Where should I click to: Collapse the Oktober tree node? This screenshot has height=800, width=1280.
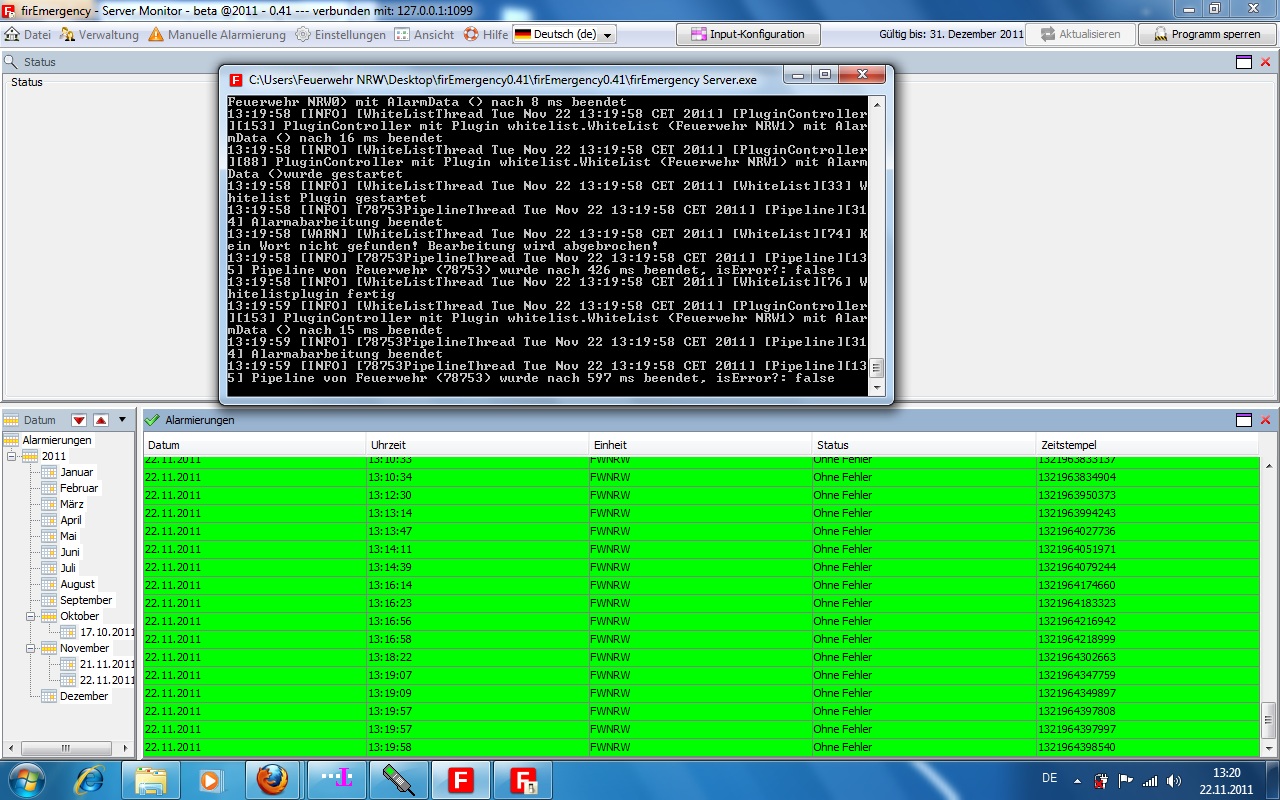(31, 616)
